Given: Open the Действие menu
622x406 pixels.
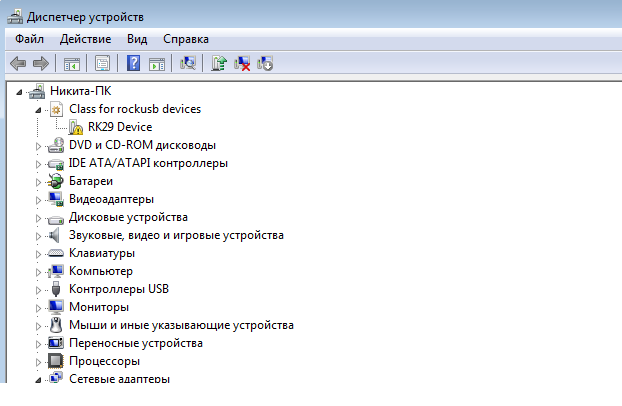Looking at the screenshot, I should [x=85, y=39].
